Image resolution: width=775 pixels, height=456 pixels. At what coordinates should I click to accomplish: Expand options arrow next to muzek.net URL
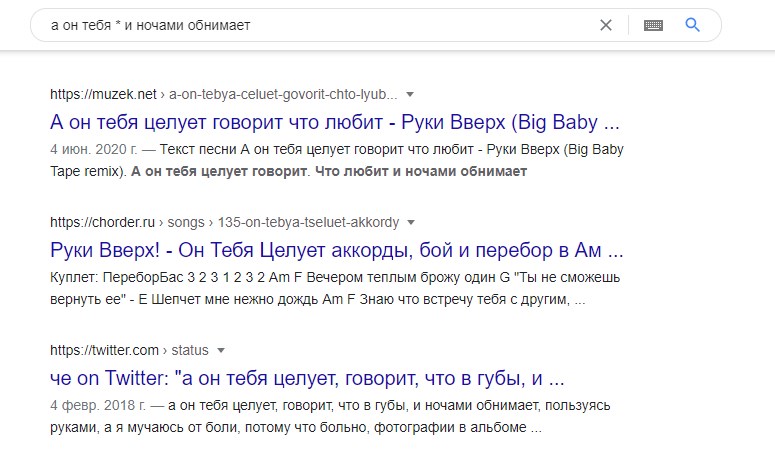[x=410, y=94]
